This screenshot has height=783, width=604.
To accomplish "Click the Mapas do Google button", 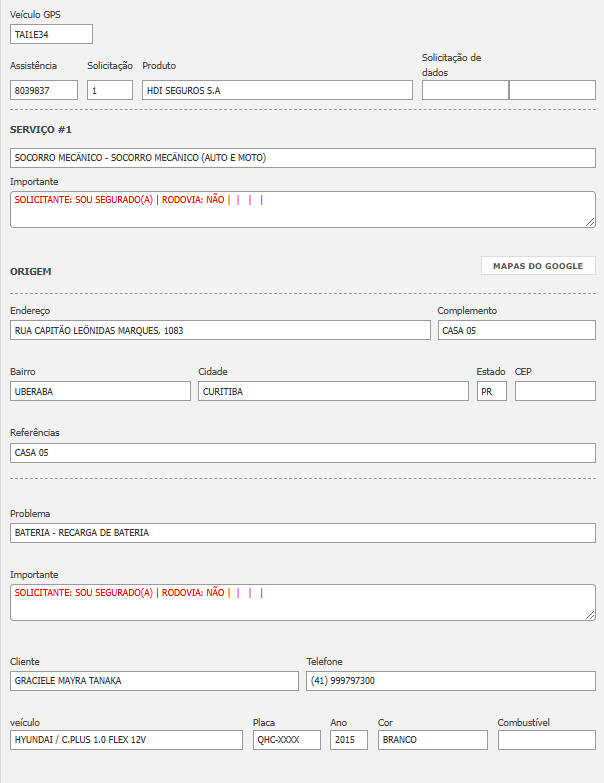I will coord(538,266).
